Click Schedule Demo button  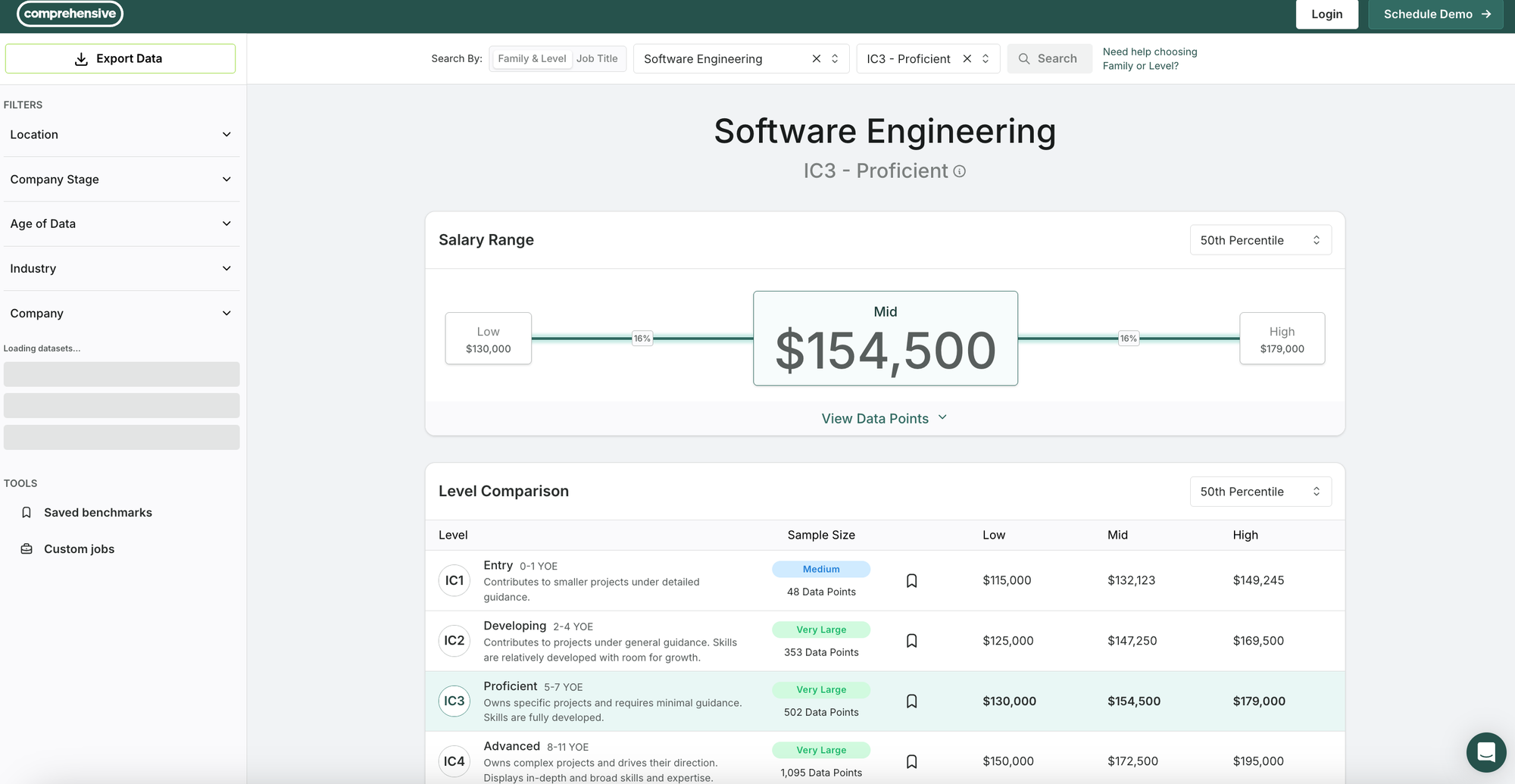tap(1435, 14)
